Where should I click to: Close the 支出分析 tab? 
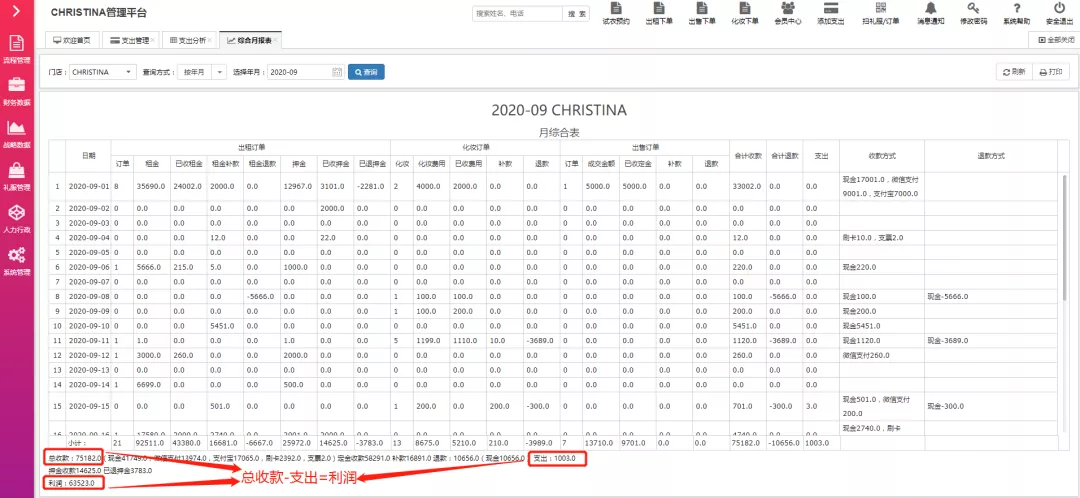(209, 41)
